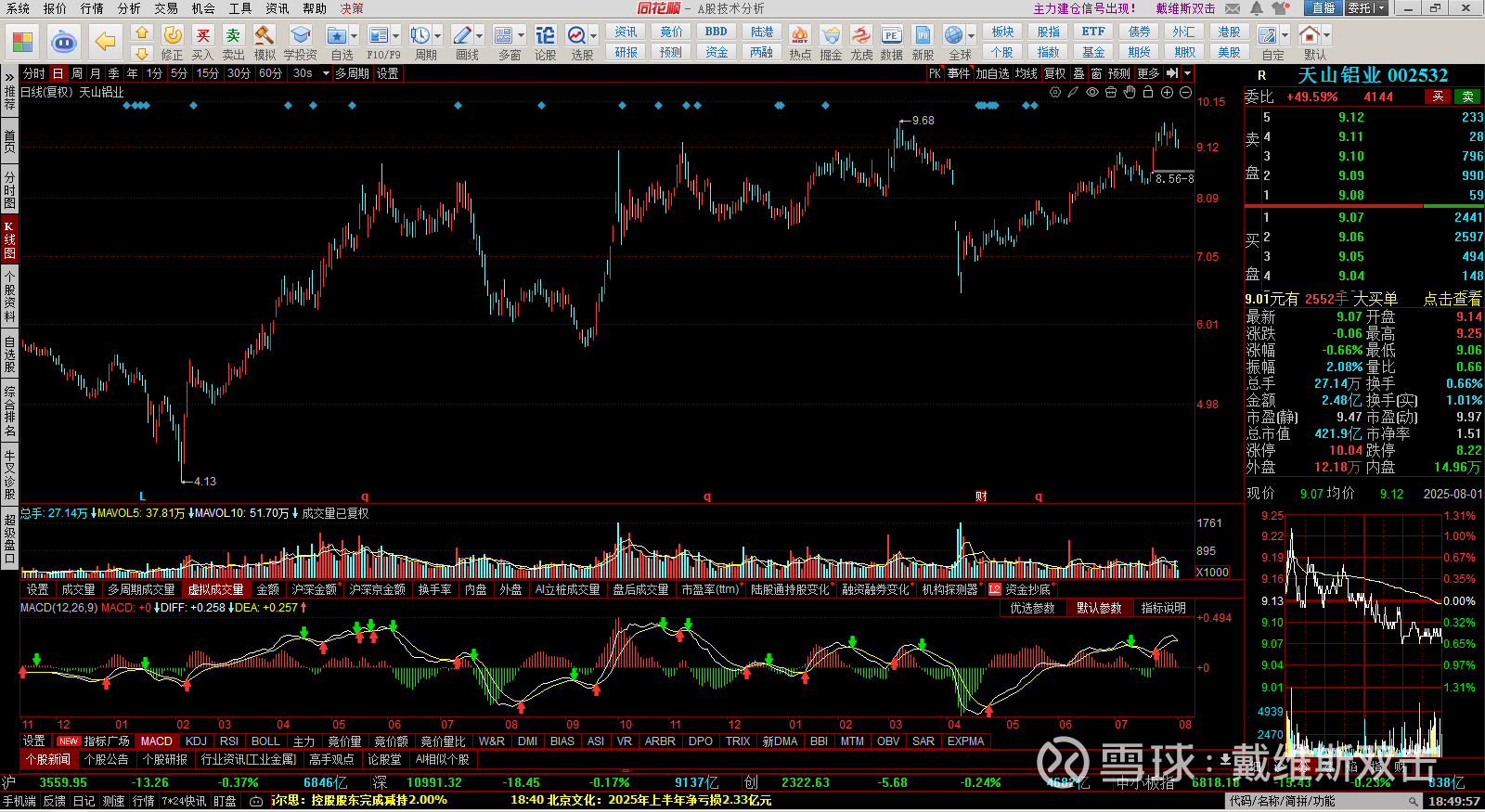The height and width of the screenshot is (812, 1485).
Task: Expand the 30s period dropdown arrow
Action: point(326,73)
